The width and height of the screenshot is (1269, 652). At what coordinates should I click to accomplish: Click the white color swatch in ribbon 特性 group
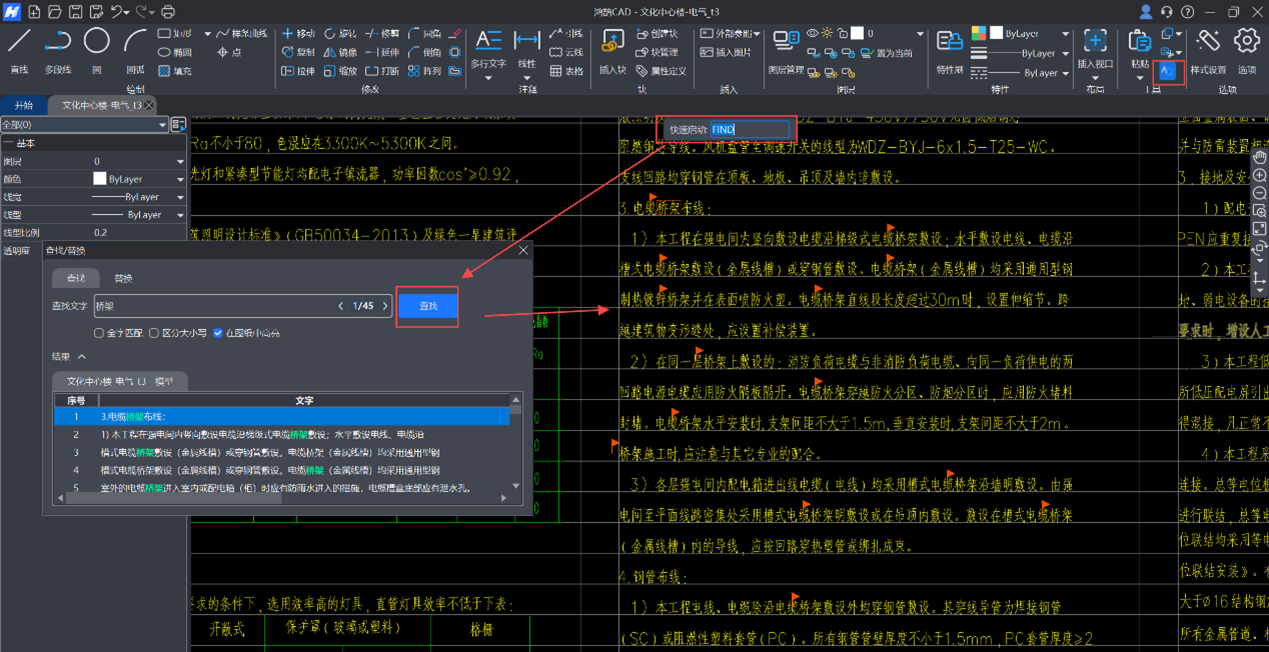[x=996, y=34]
